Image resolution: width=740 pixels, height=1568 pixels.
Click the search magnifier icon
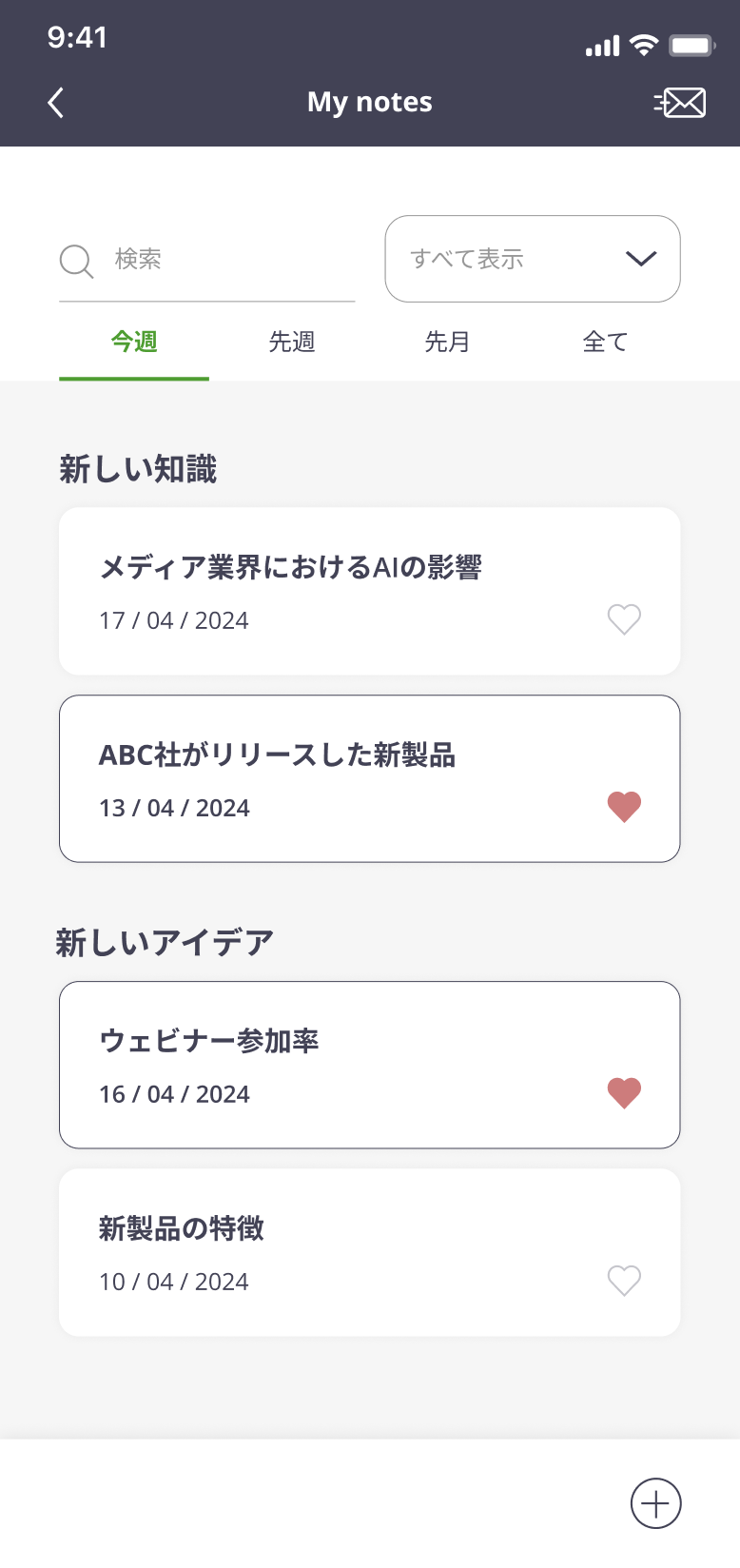pyautogui.click(x=76, y=261)
